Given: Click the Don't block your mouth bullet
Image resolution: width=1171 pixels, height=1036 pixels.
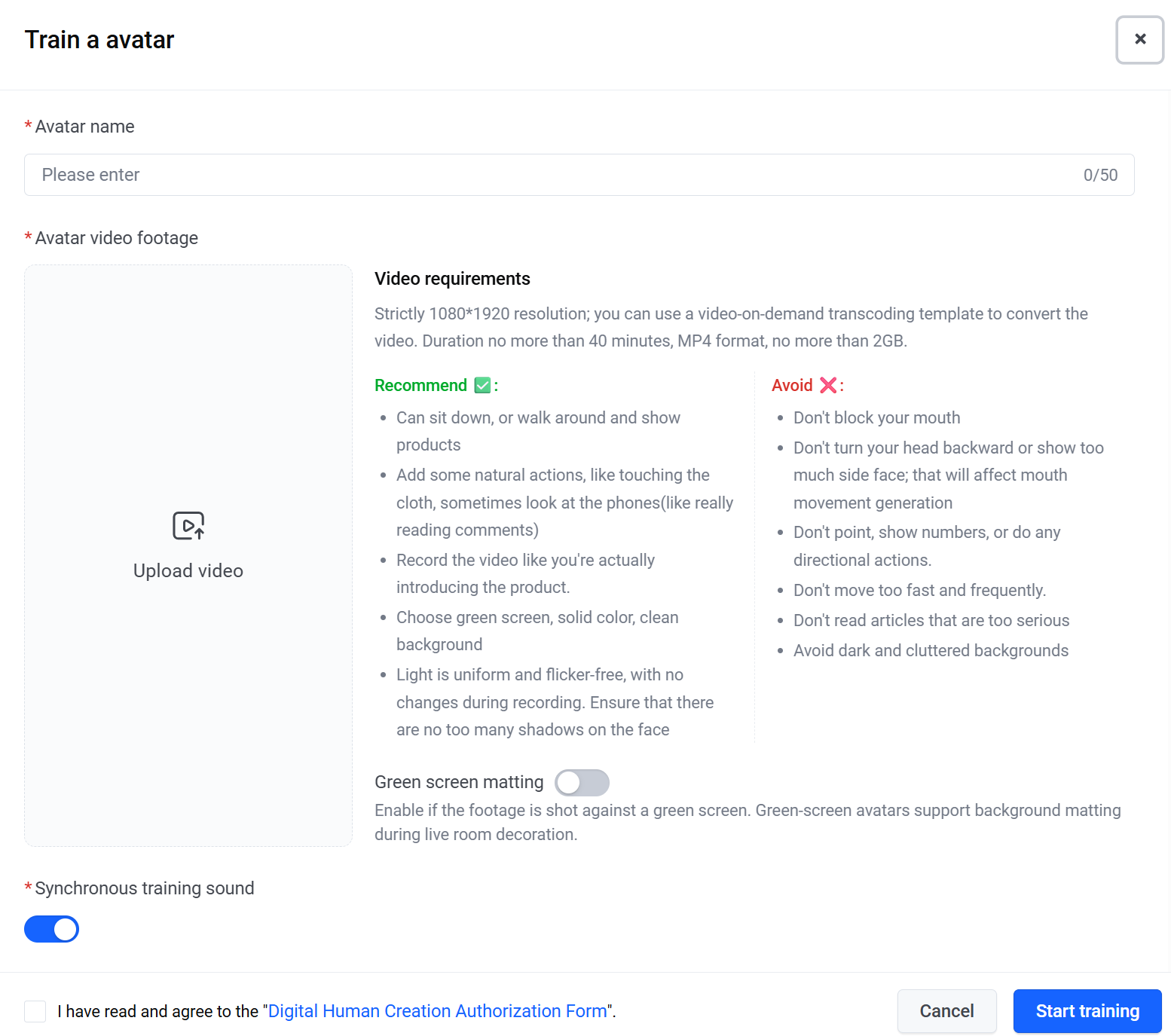Looking at the screenshot, I should (x=876, y=418).
